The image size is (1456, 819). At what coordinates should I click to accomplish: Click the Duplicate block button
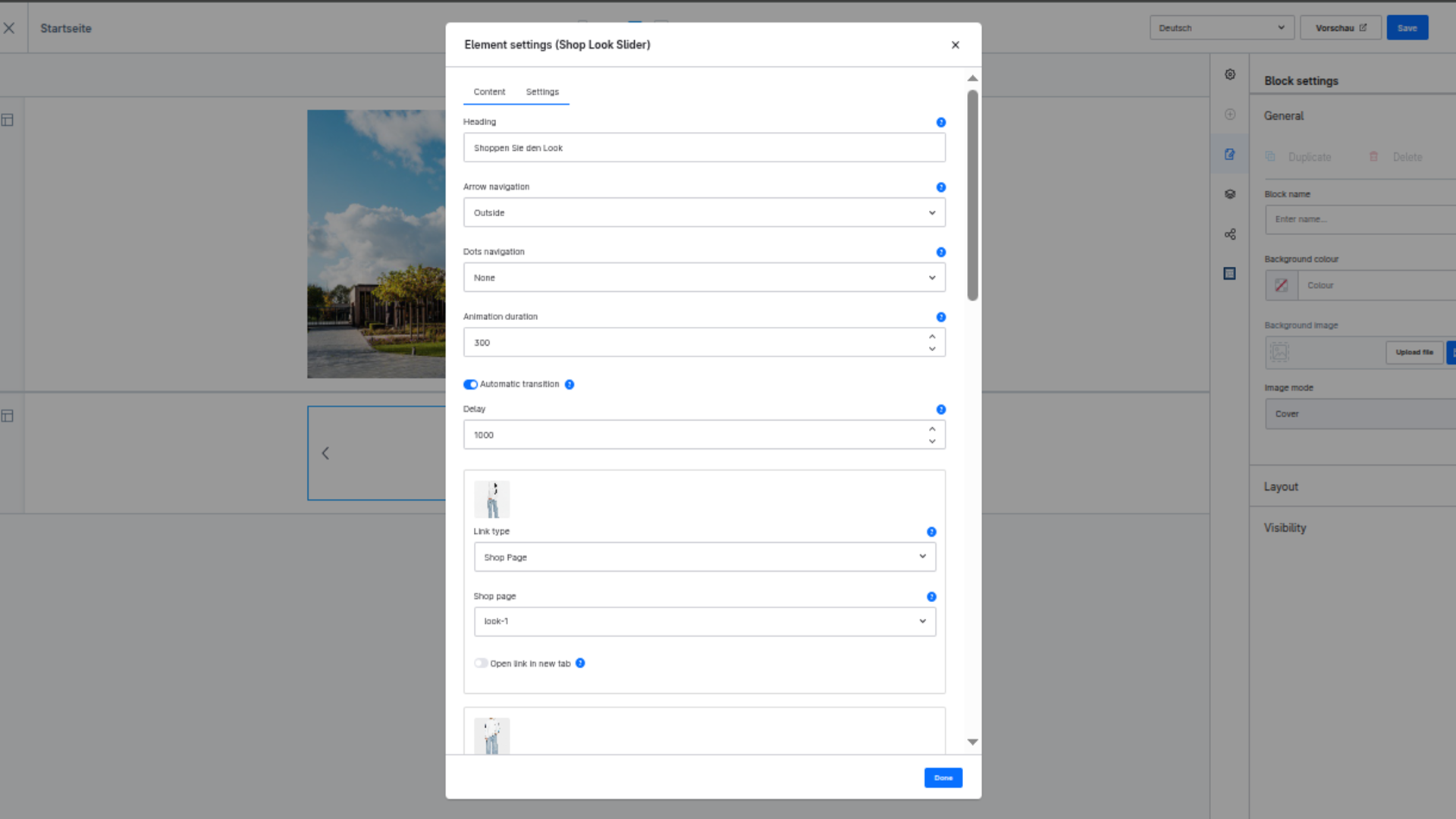1298,157
